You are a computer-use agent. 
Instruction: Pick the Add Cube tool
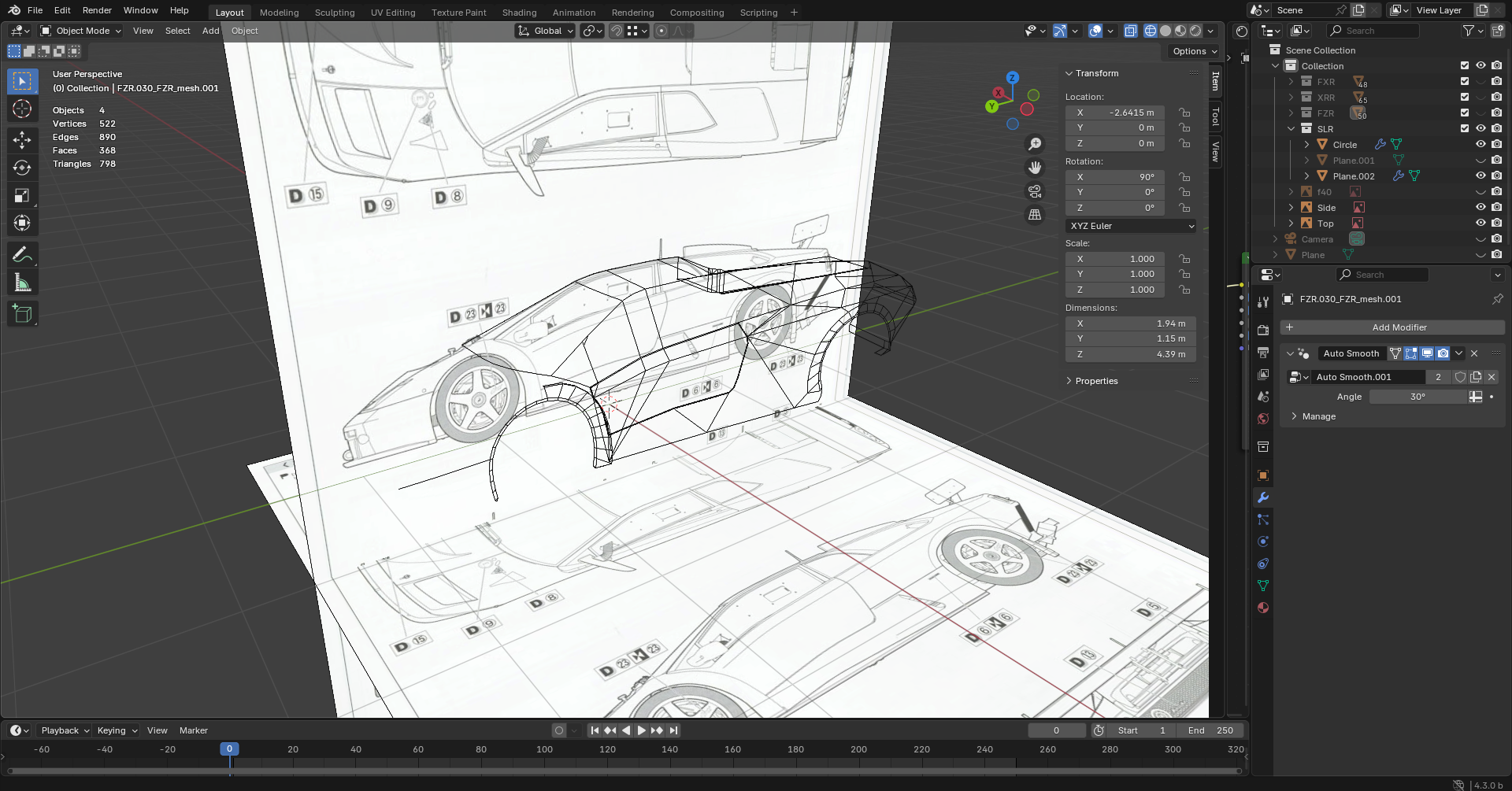click(22, 313)
